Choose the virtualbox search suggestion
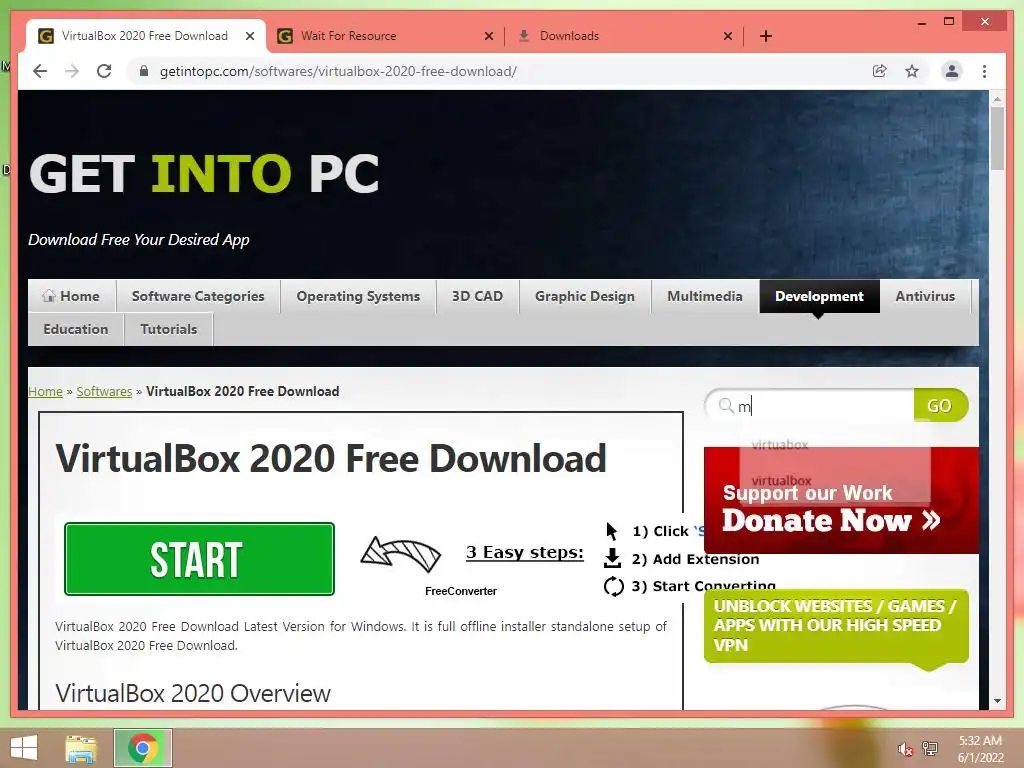1024x768 pixels. (x=781, y=481)
